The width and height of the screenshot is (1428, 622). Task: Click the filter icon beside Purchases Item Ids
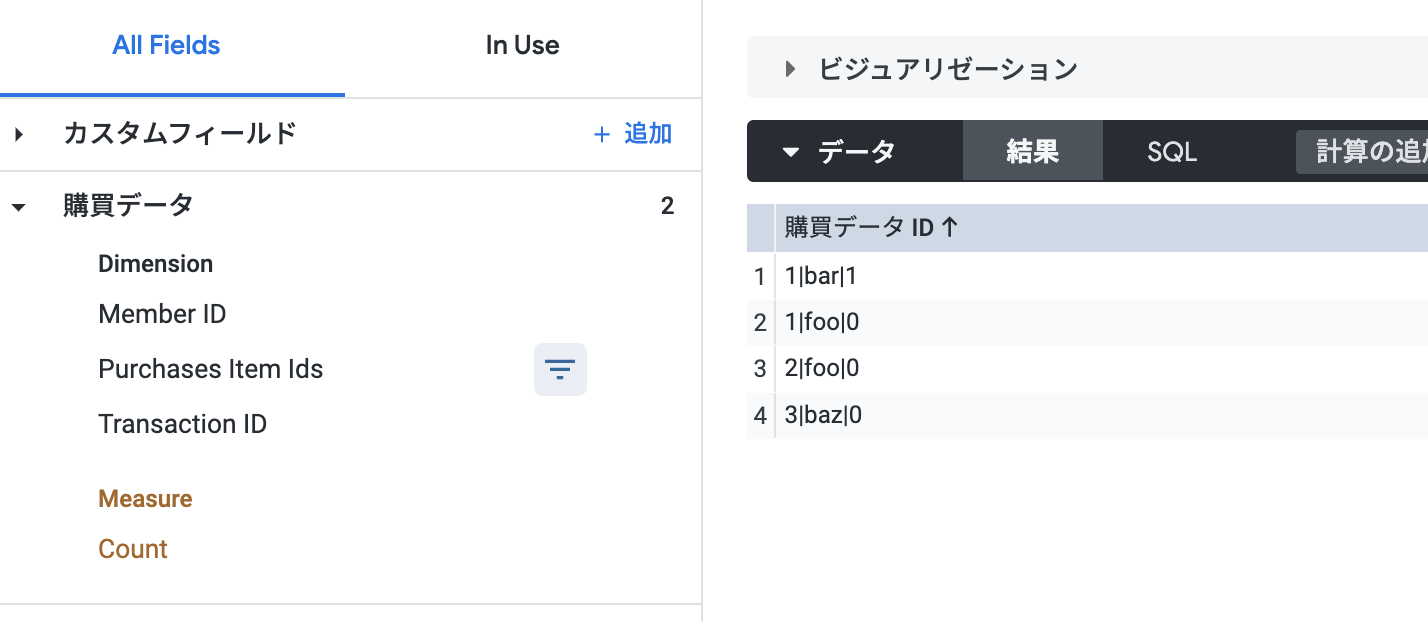(560, 369)
